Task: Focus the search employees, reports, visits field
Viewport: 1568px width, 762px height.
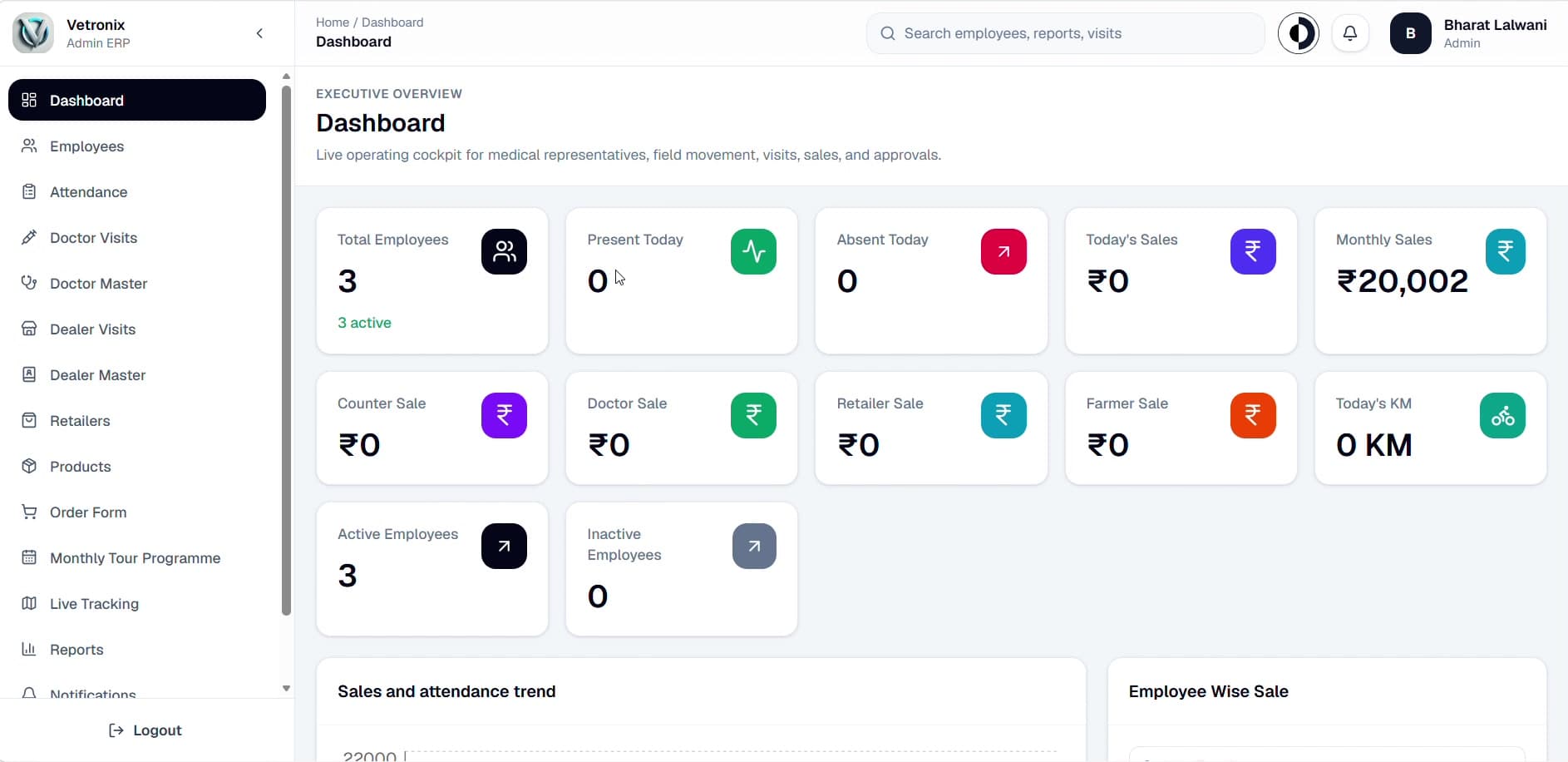Action: coord(1065,33)
